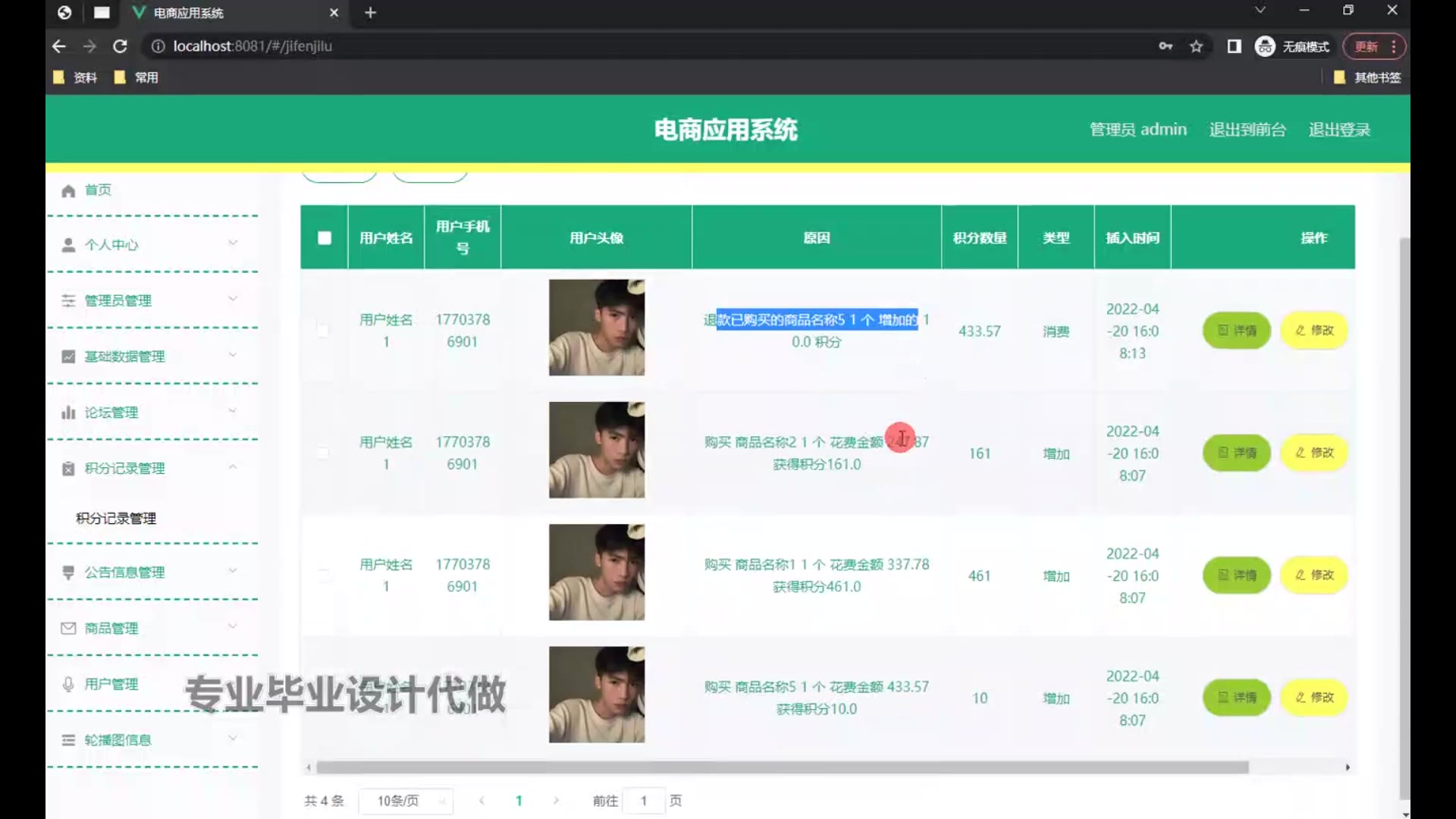Click the person icon next to 个人中心
Viewport: 1456px width, 819px height.
pyautogui.click(x=68, y=245)
